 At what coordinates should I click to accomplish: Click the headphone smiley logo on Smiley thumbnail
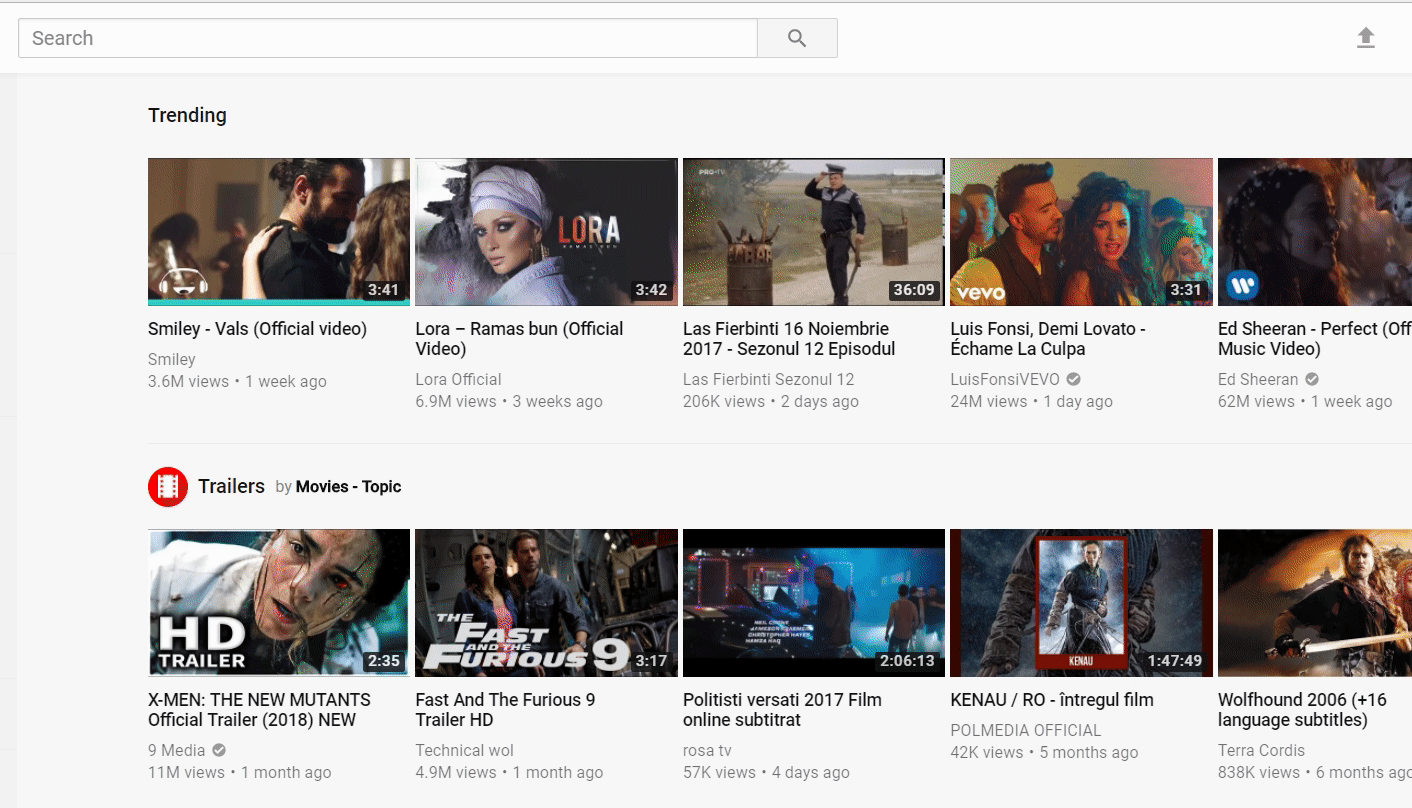click(181, 283)
